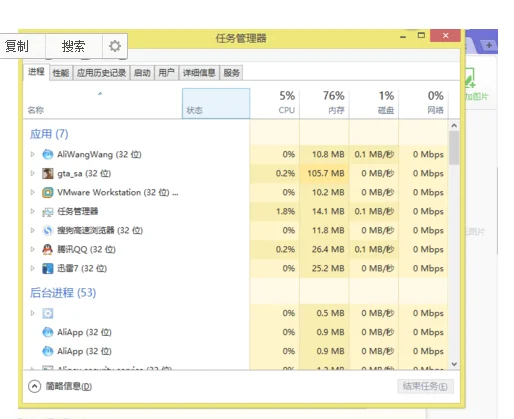
Task: Sort by the 名称 column header
Action: click(103, 104)
